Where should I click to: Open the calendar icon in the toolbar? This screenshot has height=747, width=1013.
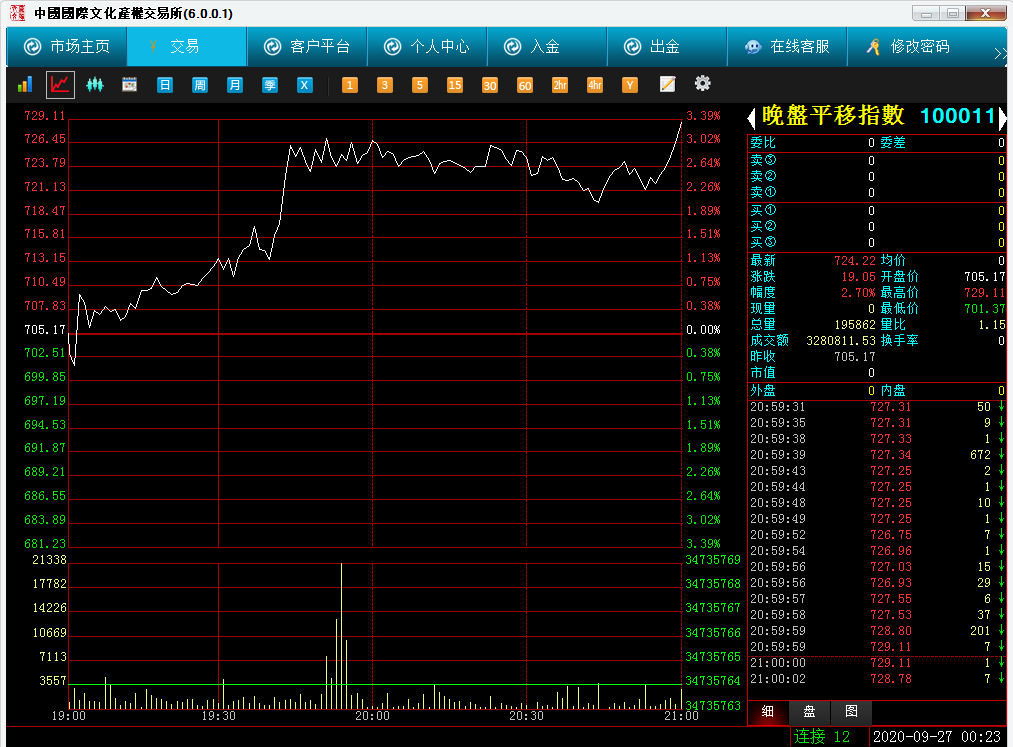pyautogui.click(x=129, y=85)
